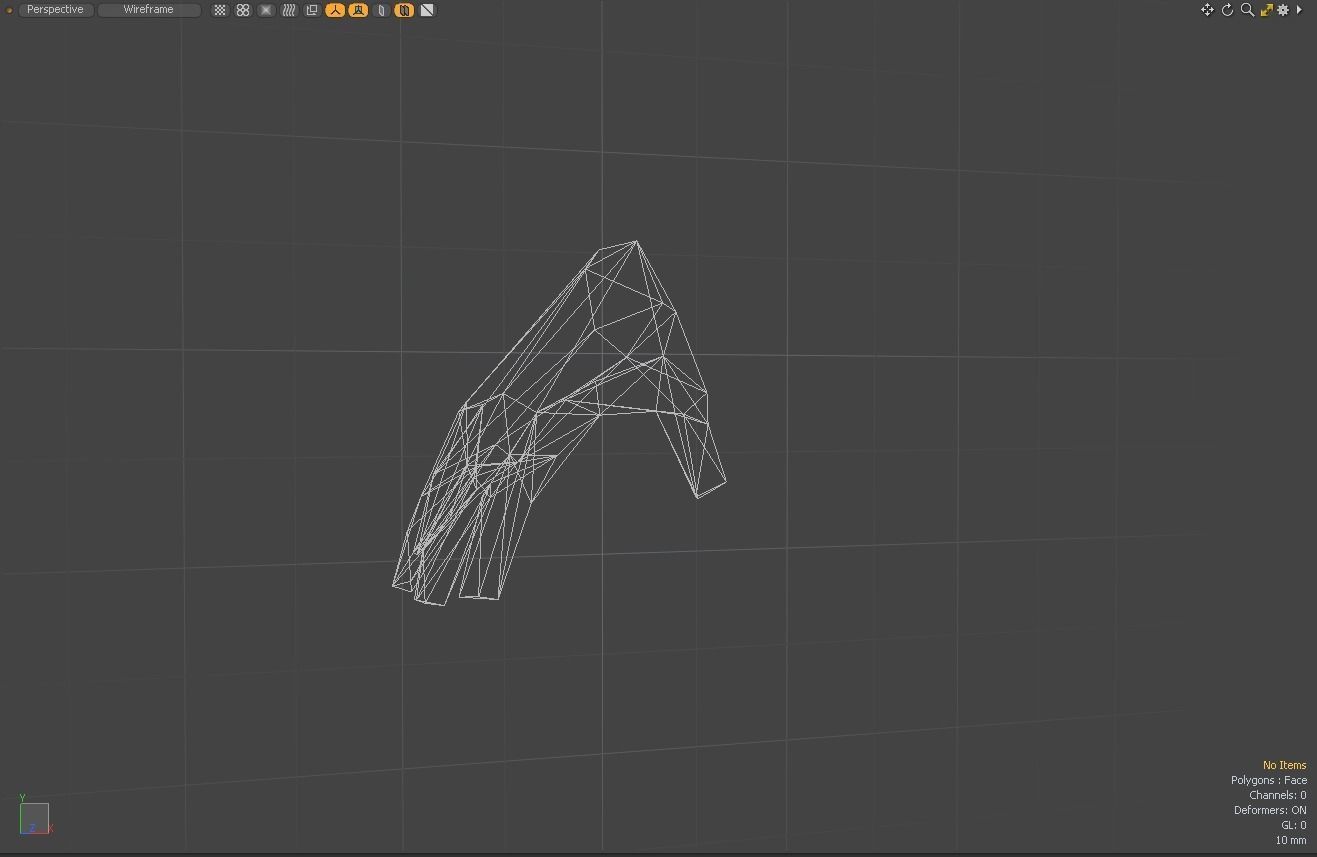The width and height of the screenshot is (1317, 857).
Task: Click the 'No Items' status text
Action: click(1284, 765)
